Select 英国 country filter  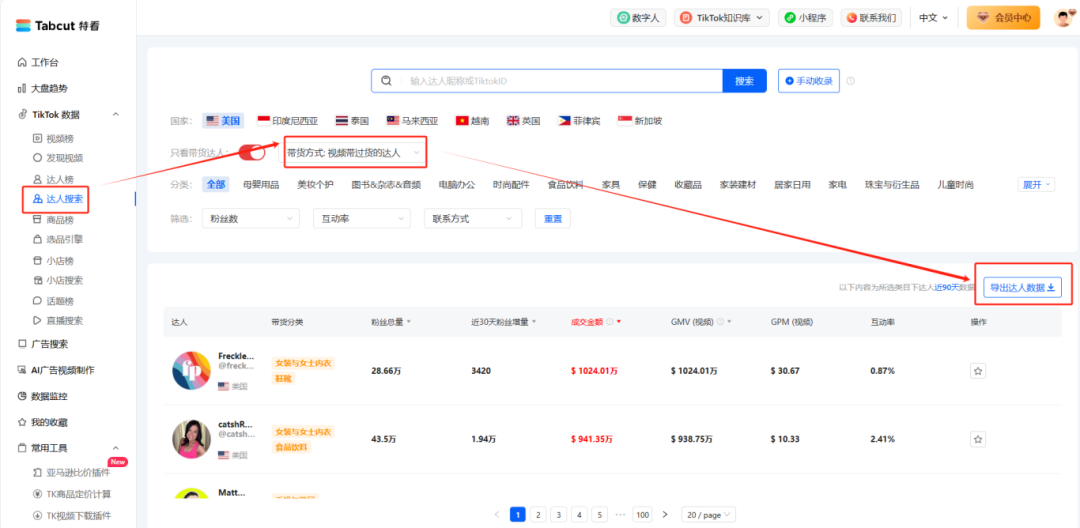pyautogui.click(x=523, y=121)
